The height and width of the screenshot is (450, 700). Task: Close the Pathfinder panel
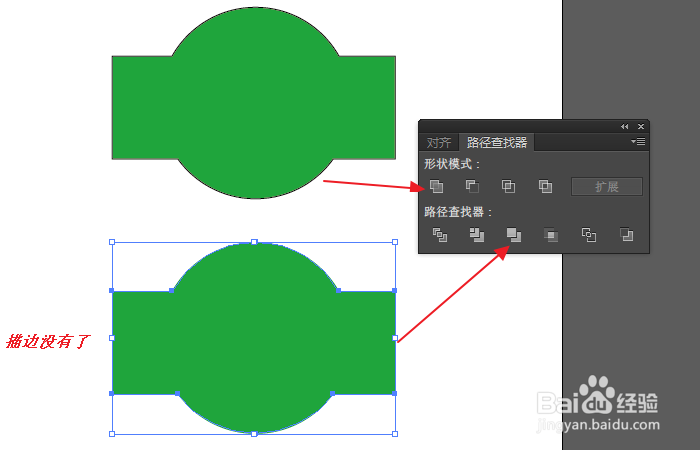tap(641, 127)
